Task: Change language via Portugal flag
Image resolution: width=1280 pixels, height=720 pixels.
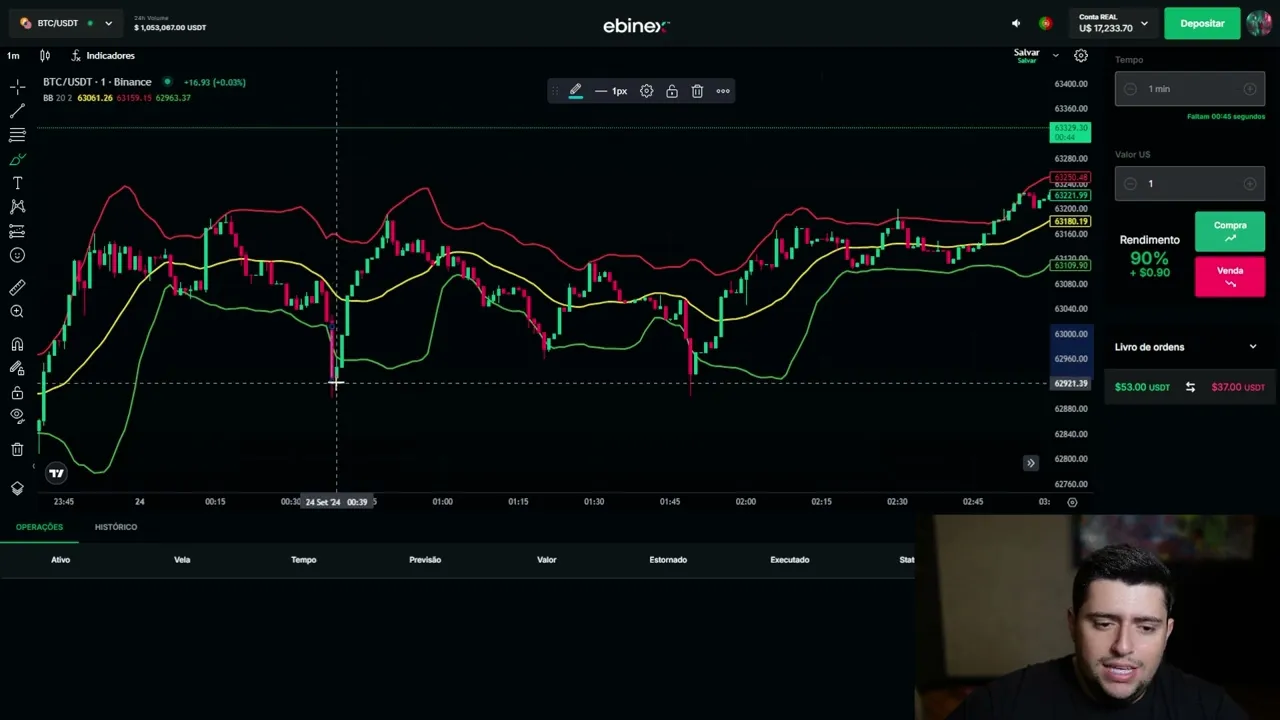Action: pyautogui.click(x=1045, y=23)
